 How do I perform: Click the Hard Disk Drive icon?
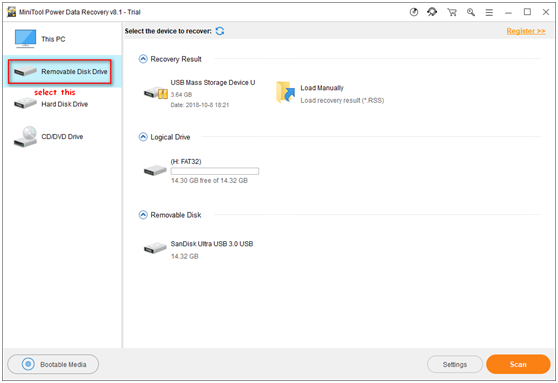coord(25,103)
